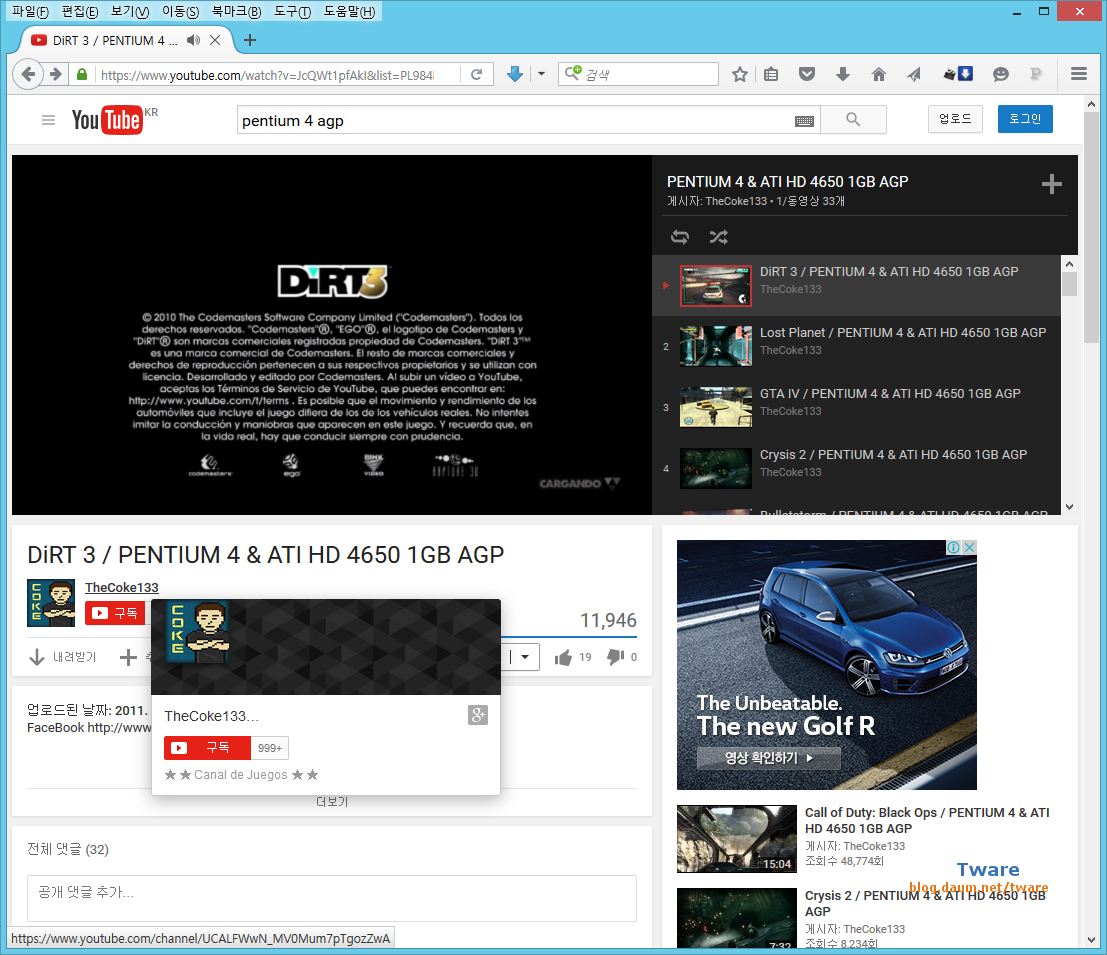Save playlist with the plus icon

[x=1051, y=184]
